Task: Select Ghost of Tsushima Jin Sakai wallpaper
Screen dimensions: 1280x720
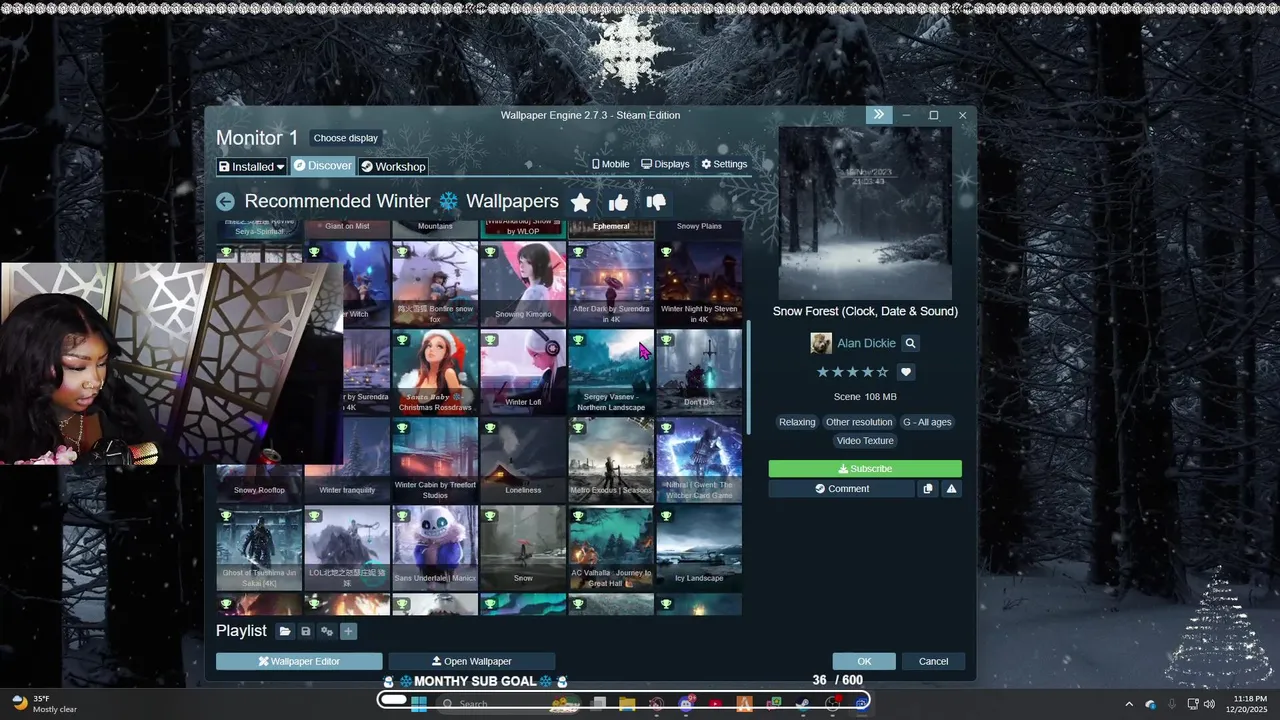Action: (x=259, y=548)
